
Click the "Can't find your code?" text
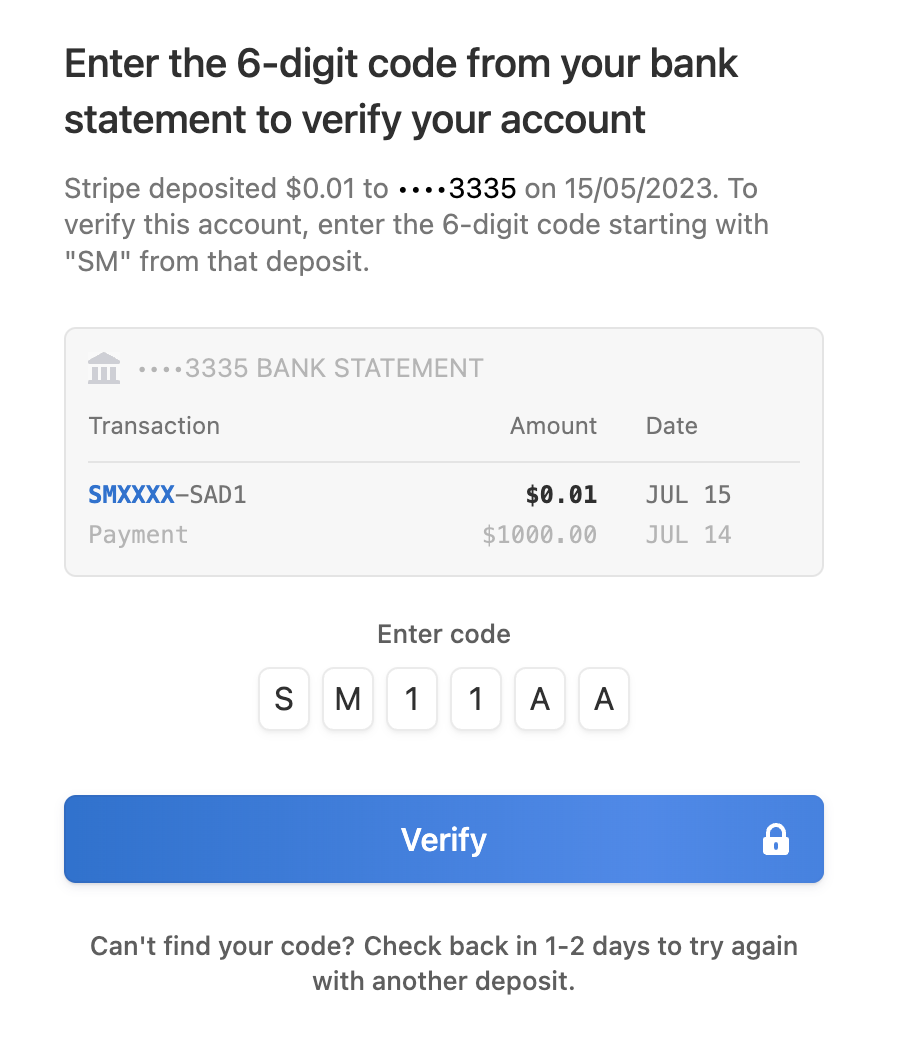(223, 946)
